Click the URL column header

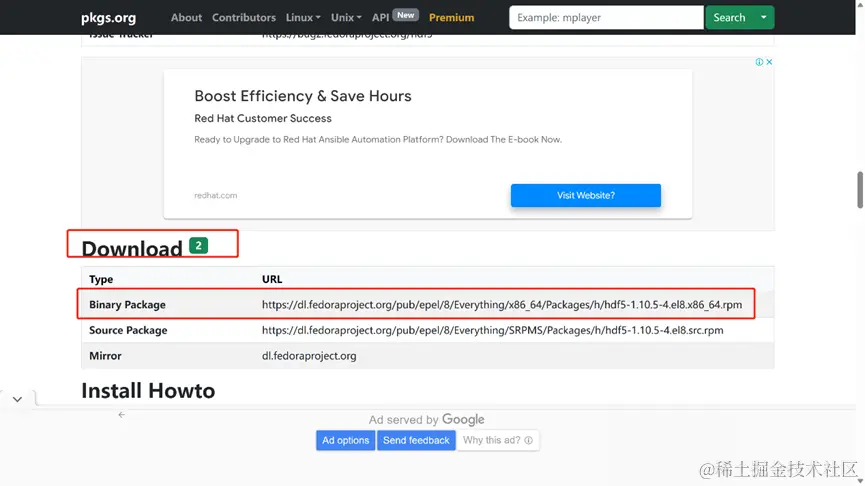coord(272,279)
